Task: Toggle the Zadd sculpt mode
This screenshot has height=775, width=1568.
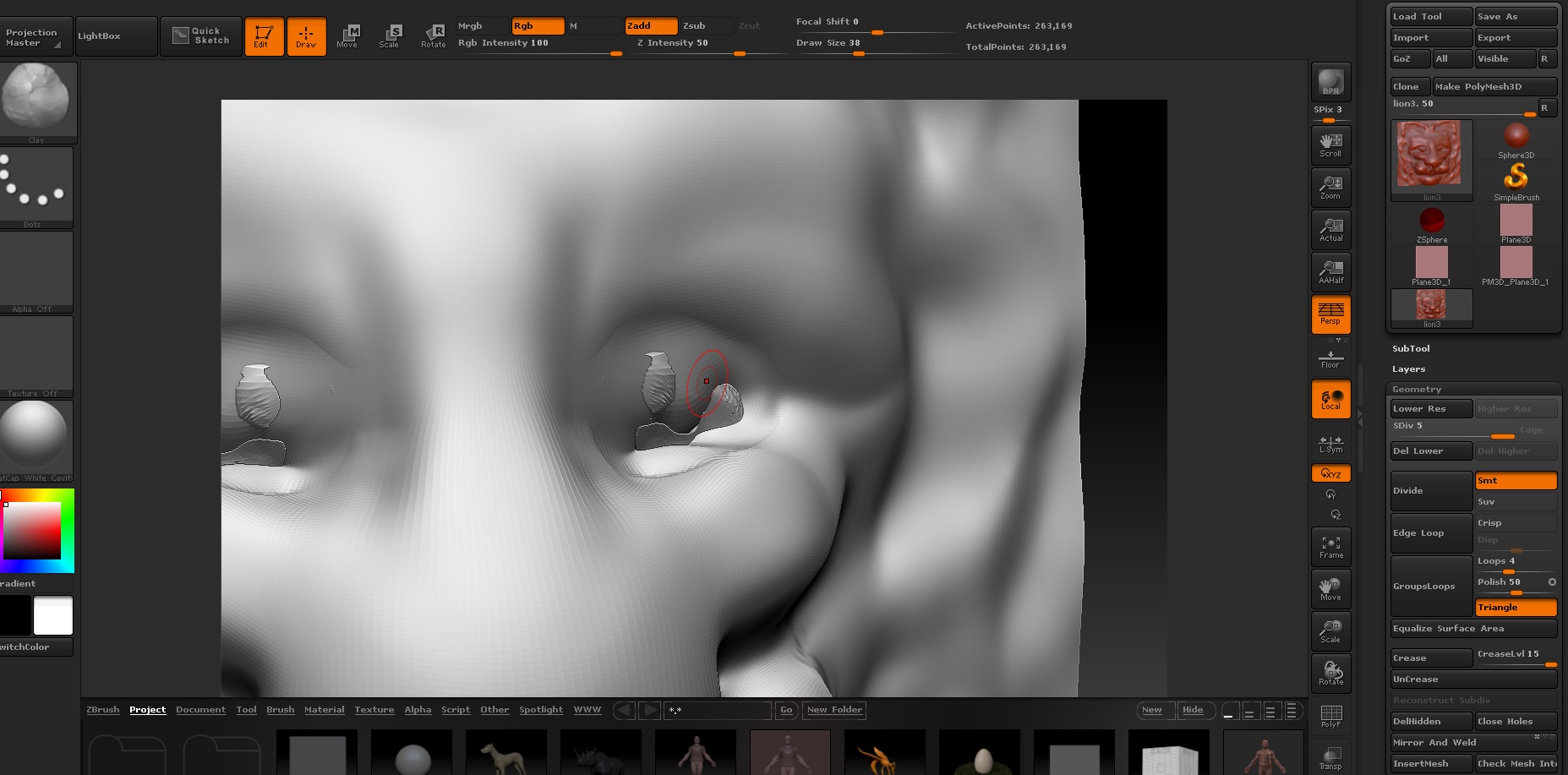Action: point(651,26)
